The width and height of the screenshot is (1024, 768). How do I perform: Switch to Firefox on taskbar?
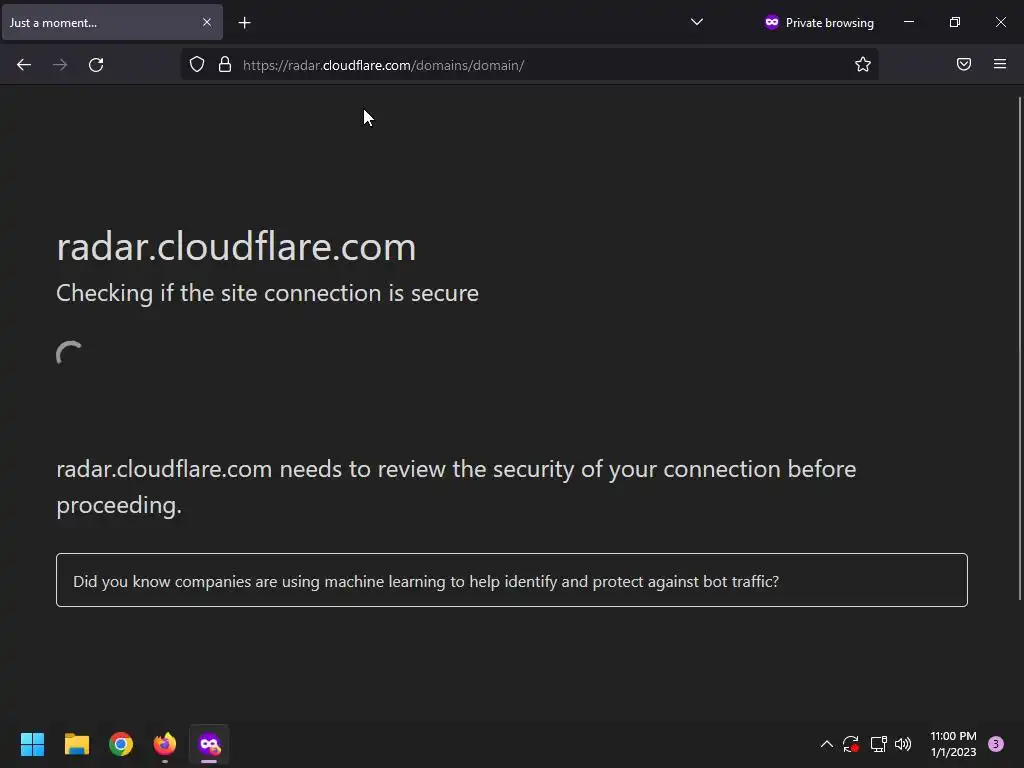[x=165, y=744]
